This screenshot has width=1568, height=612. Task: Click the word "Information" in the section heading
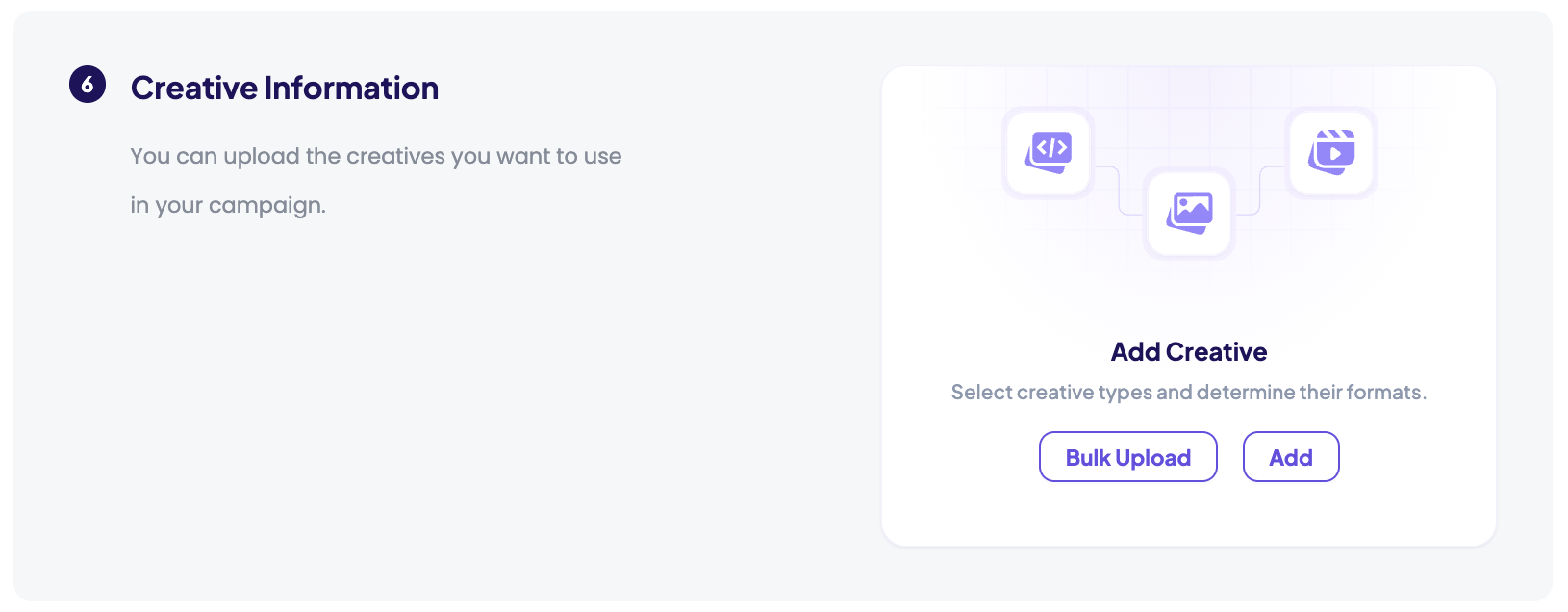pyautogui.click(x=351, y=89)
